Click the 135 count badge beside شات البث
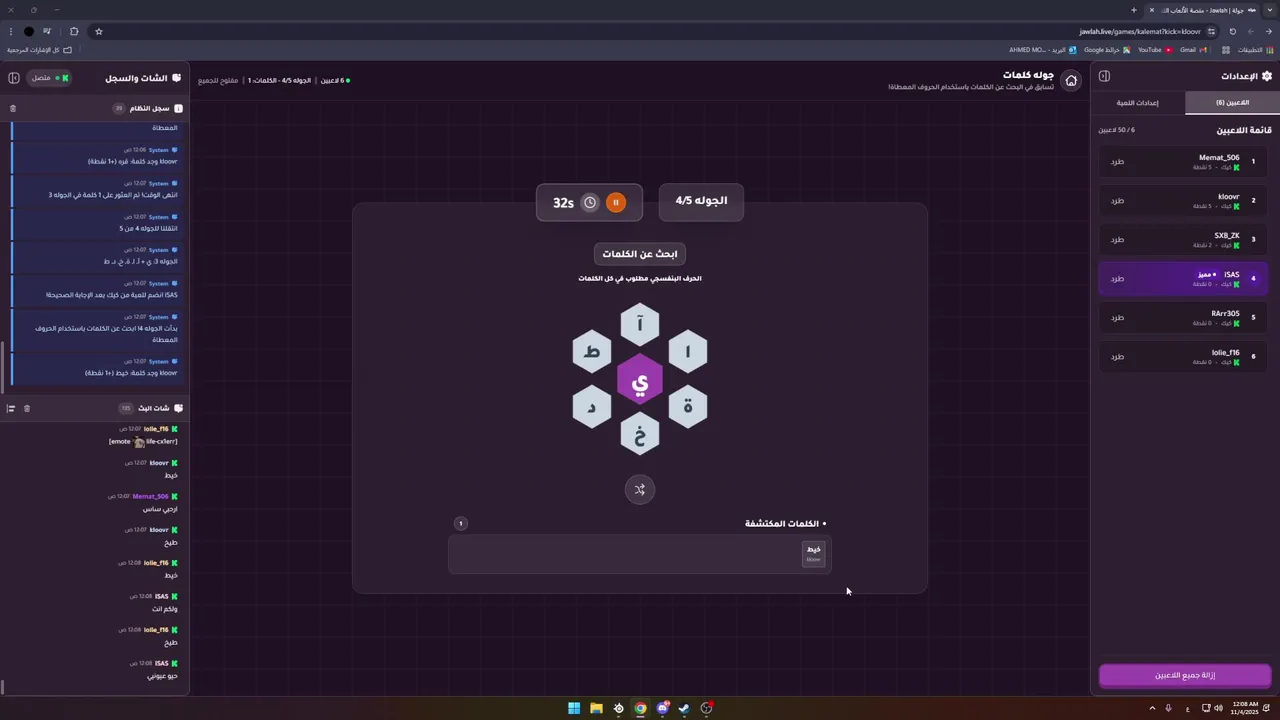 pyautogui.click(x=126, y=408)
